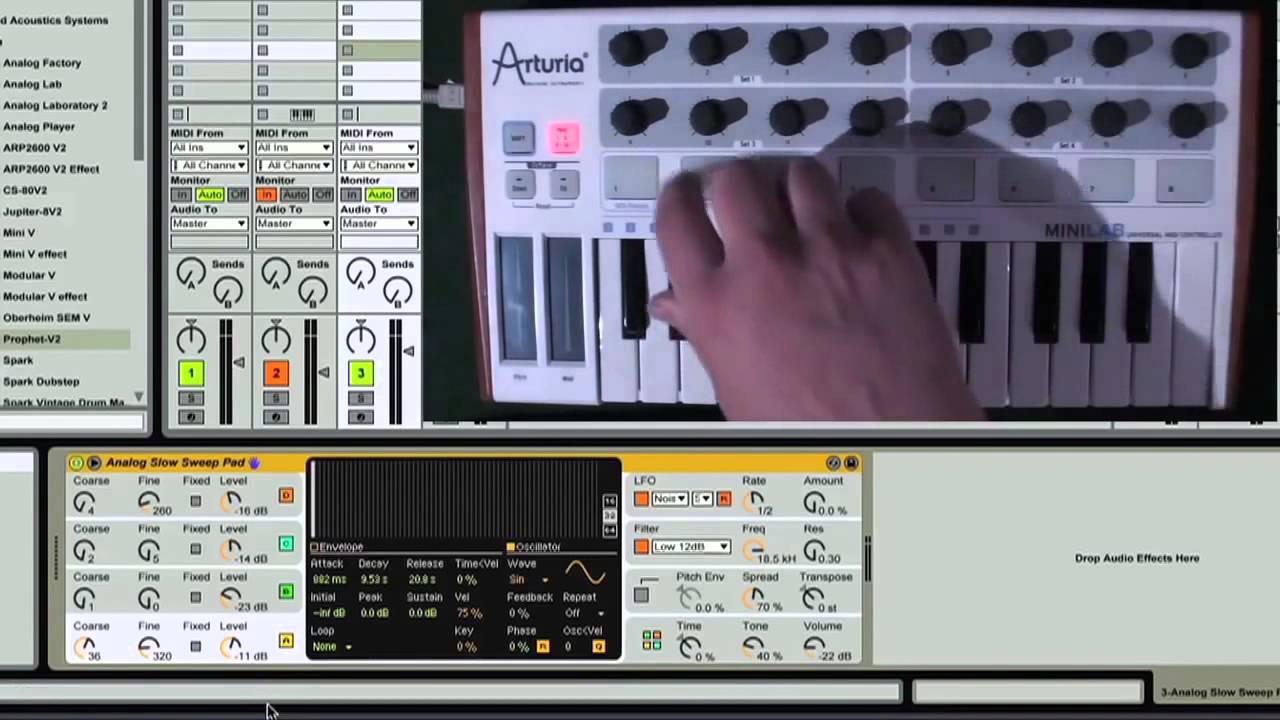This screenshot has height=720, width=1280.
Task: Solo track 3 with its S button
Action: pos(361,399)
